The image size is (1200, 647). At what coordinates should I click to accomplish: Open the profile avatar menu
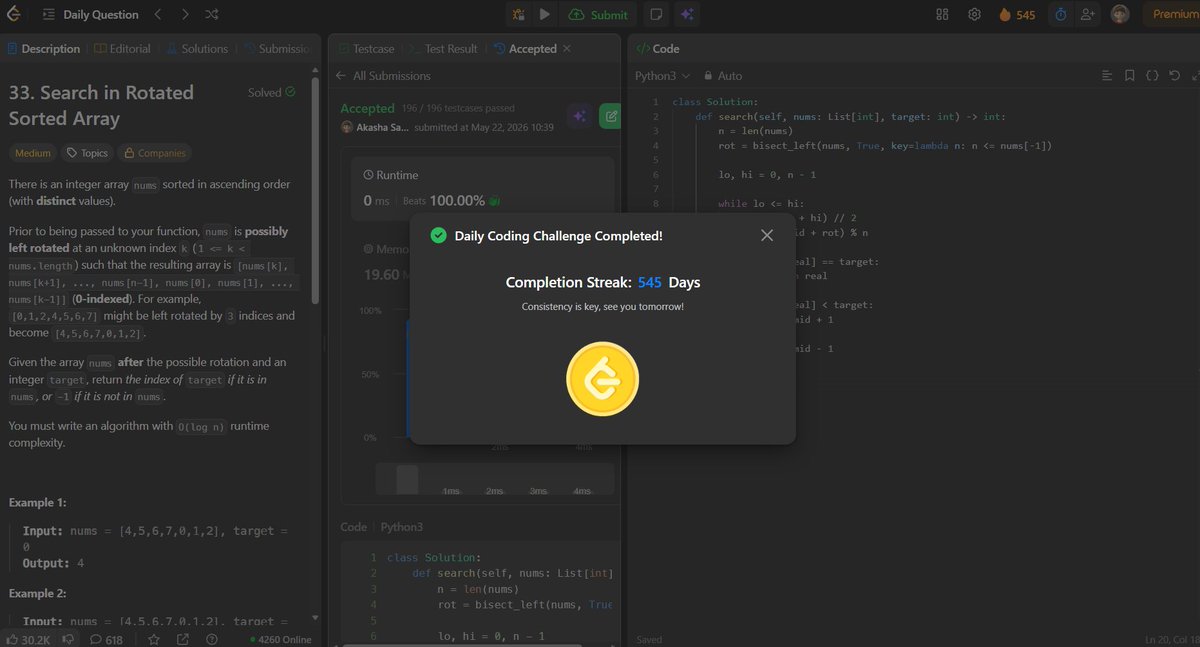coord(1120,14)
